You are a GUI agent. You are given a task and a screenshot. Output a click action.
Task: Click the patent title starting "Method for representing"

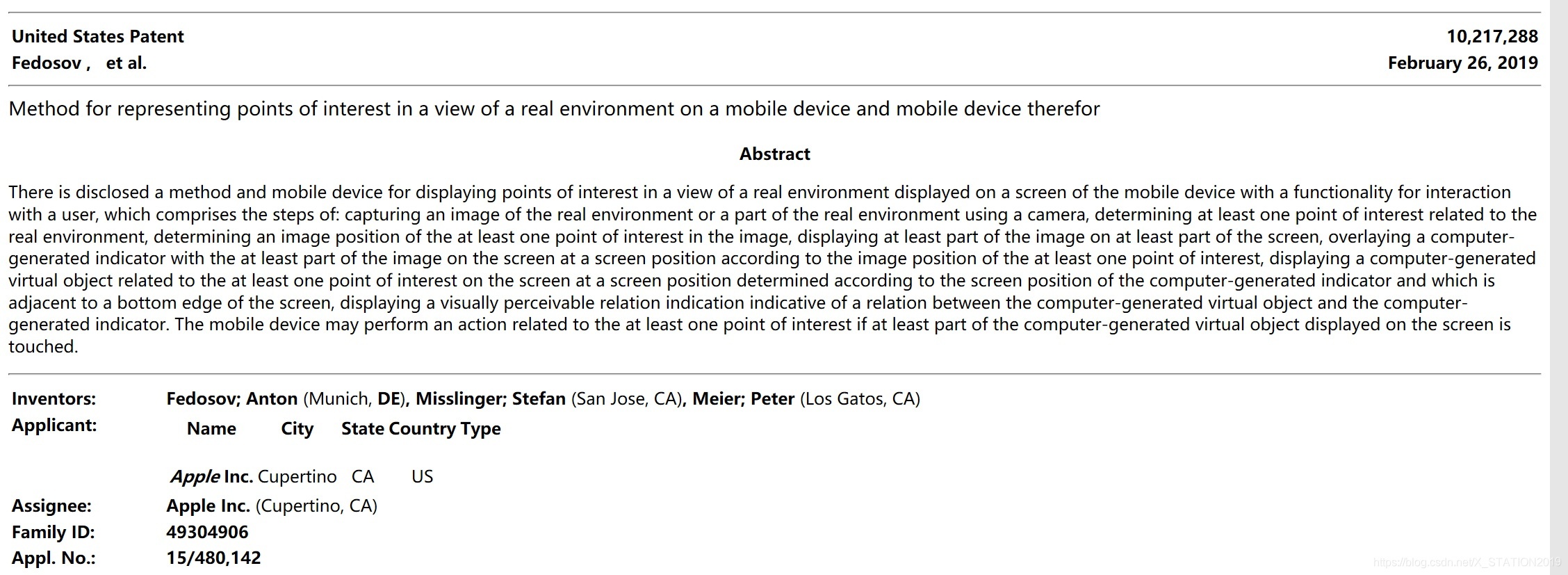pos(554,109)
